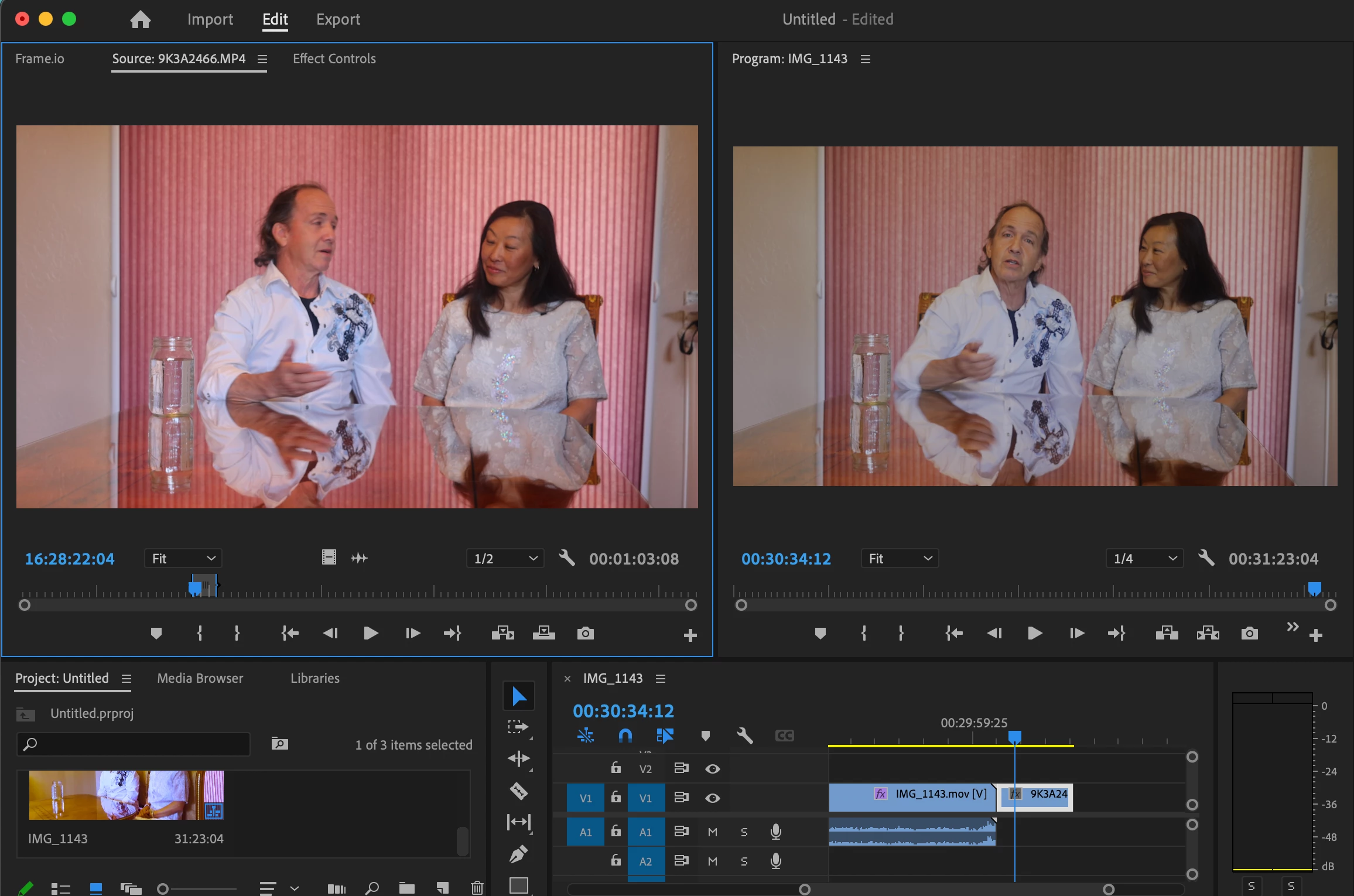Toggle Snap in Timeline magnet icon
The height and width of the screenshot is (896, 1354).
coord(625,736)
